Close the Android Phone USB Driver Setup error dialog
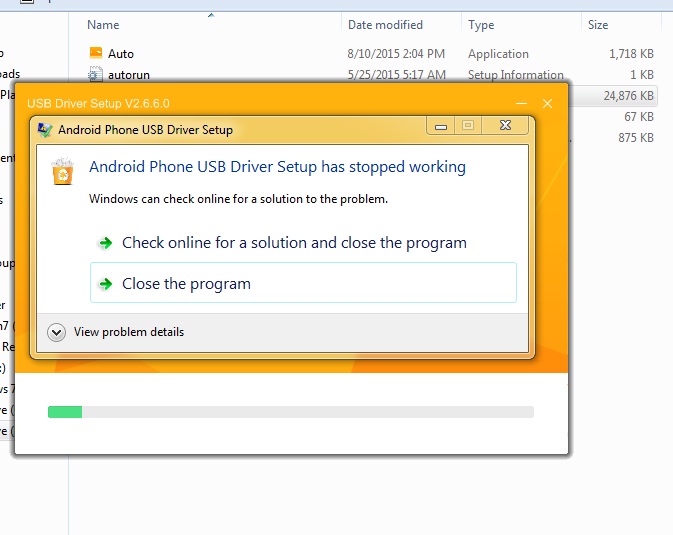Screen dimensions: 673x535 click(x=506, y=125)
